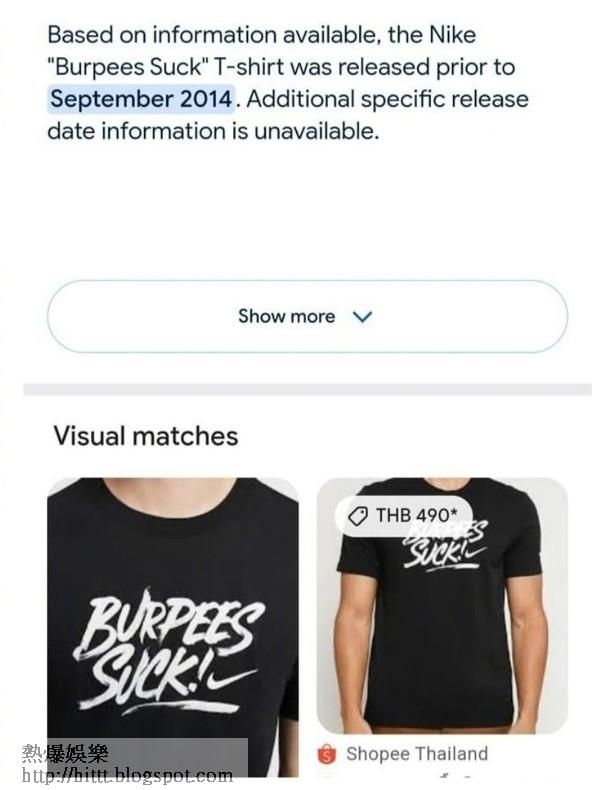Click the chevron arrow beside Show more
Viewport: 608px width, 790px height.
[x=362, y=317]
